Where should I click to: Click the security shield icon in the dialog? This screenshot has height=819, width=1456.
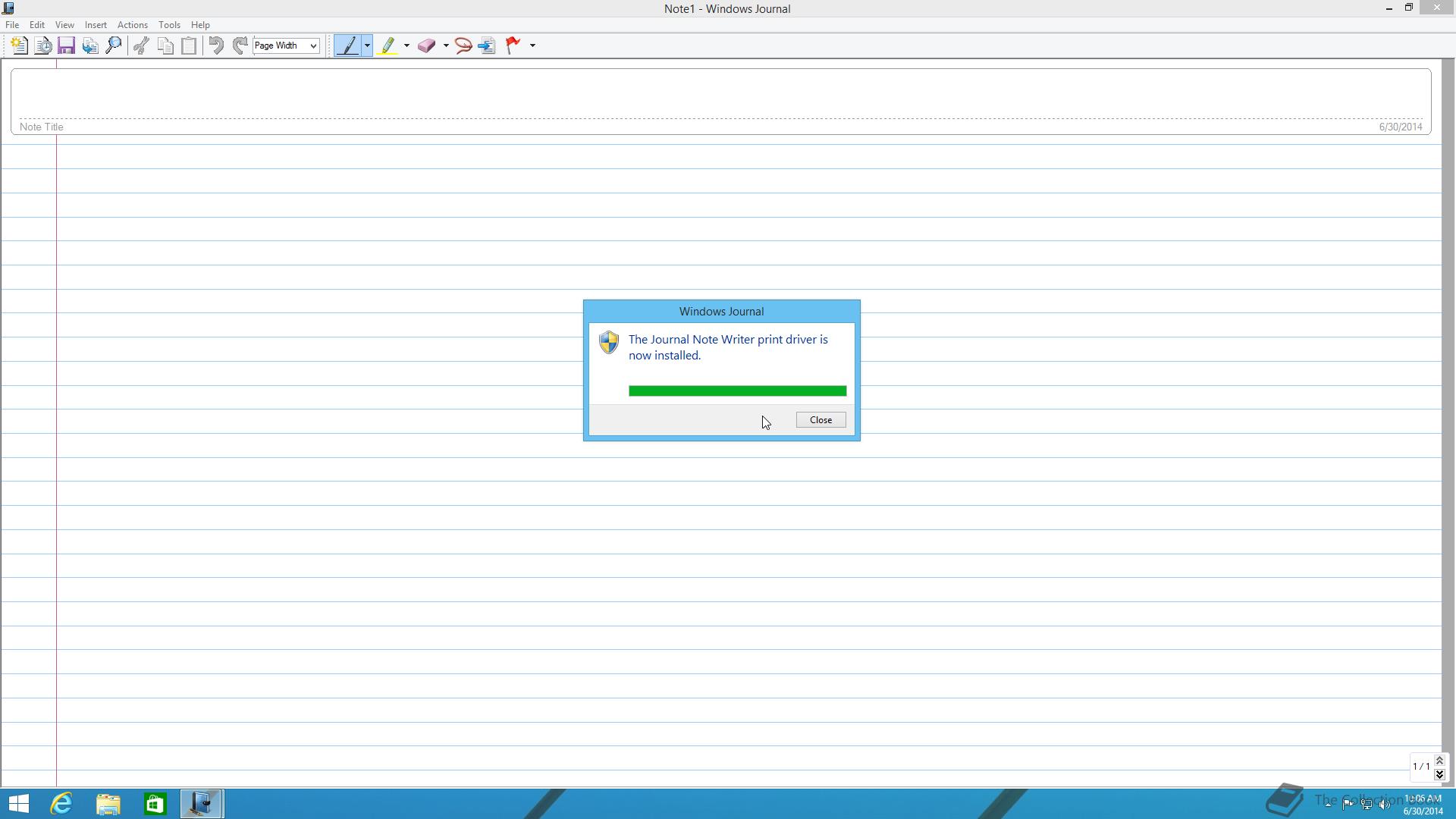click(x=609, y=342)
